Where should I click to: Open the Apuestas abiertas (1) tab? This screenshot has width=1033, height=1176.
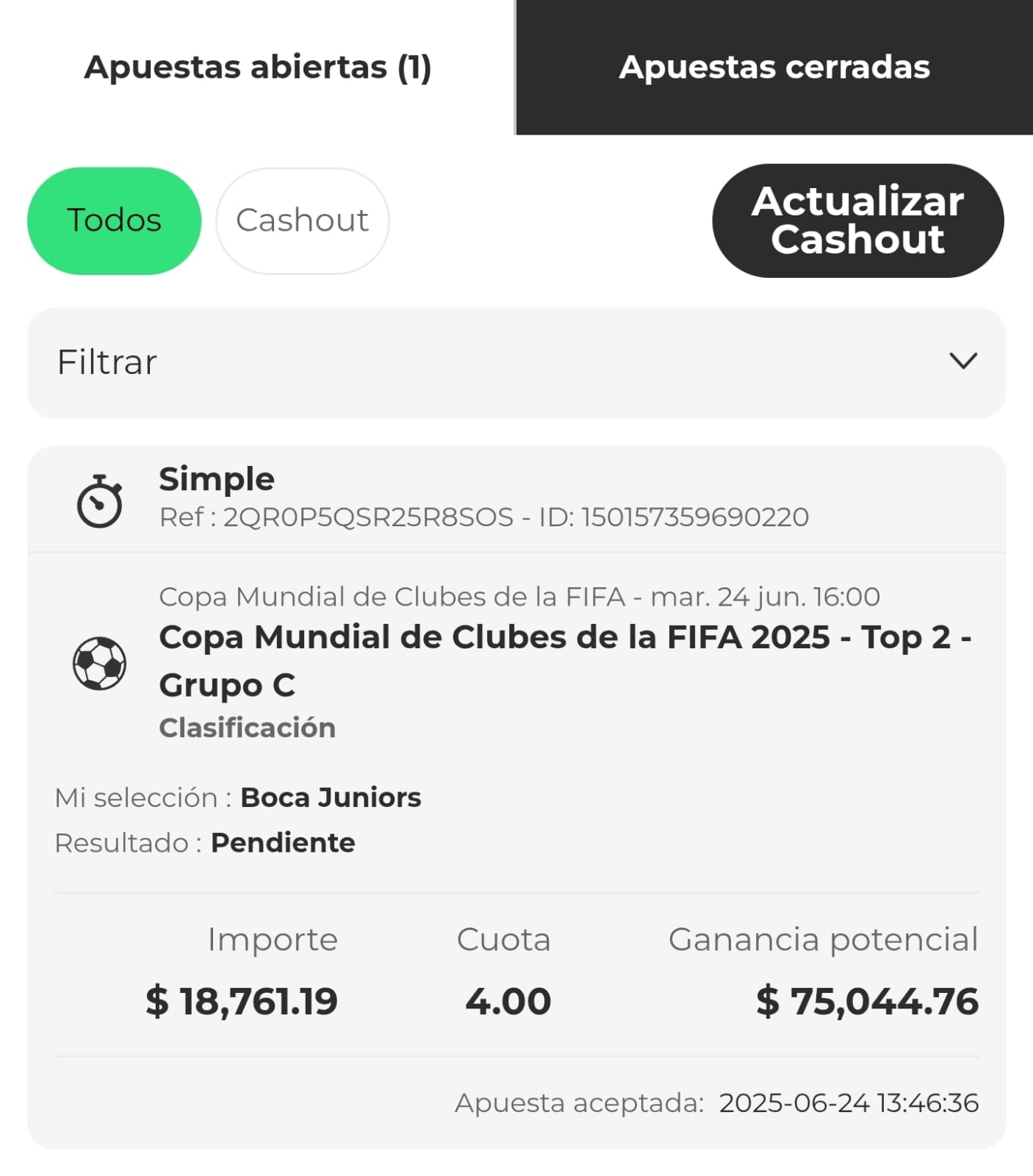[x=257, y=67]
